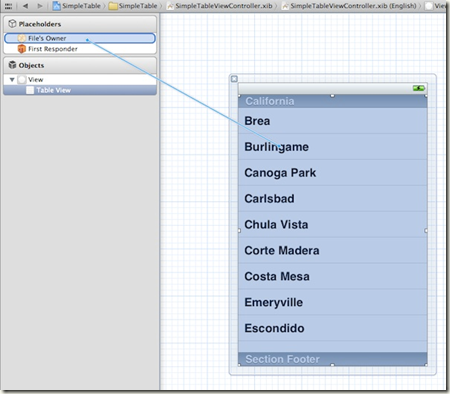The width and height of the screenshot is (450, 394).
Task: Collapse the View disclosure triangle
Action: point(12,80)
